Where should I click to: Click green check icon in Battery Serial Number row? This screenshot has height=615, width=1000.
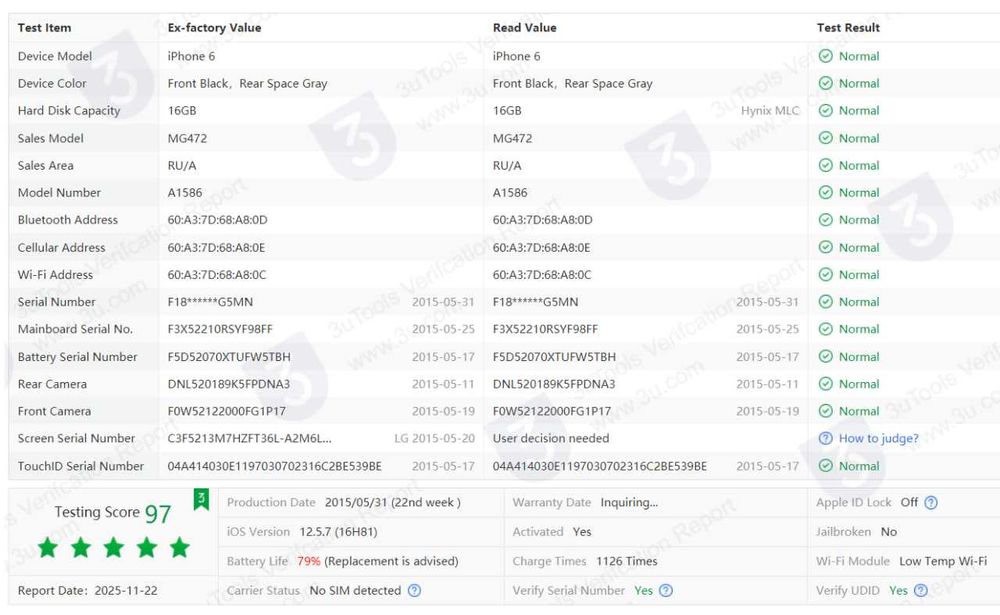point(825,357)
